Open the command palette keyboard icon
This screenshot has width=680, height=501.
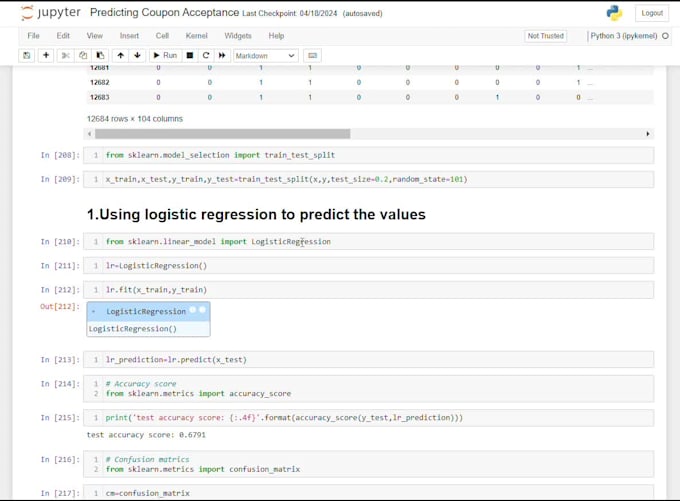(x=312, y=56)
